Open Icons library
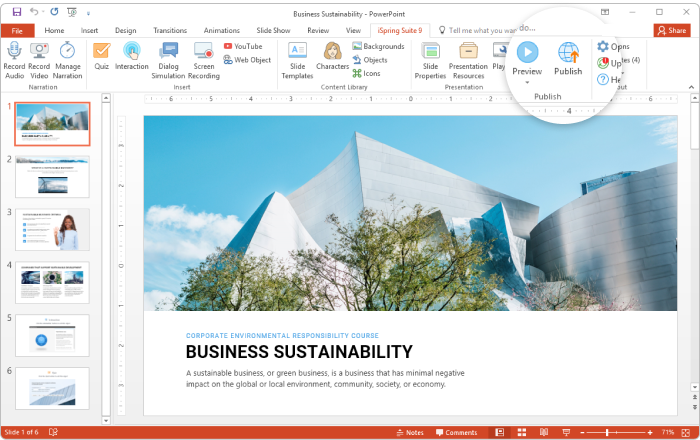 pos(366,73)
